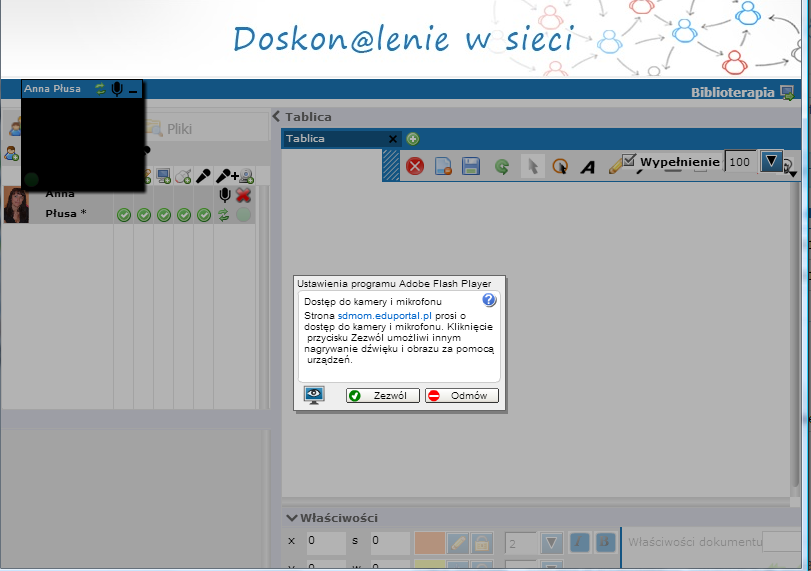This screenshot has width=811, height=571.
Task: Click the red X in Anna Płusa row
Action: (243, 195)
